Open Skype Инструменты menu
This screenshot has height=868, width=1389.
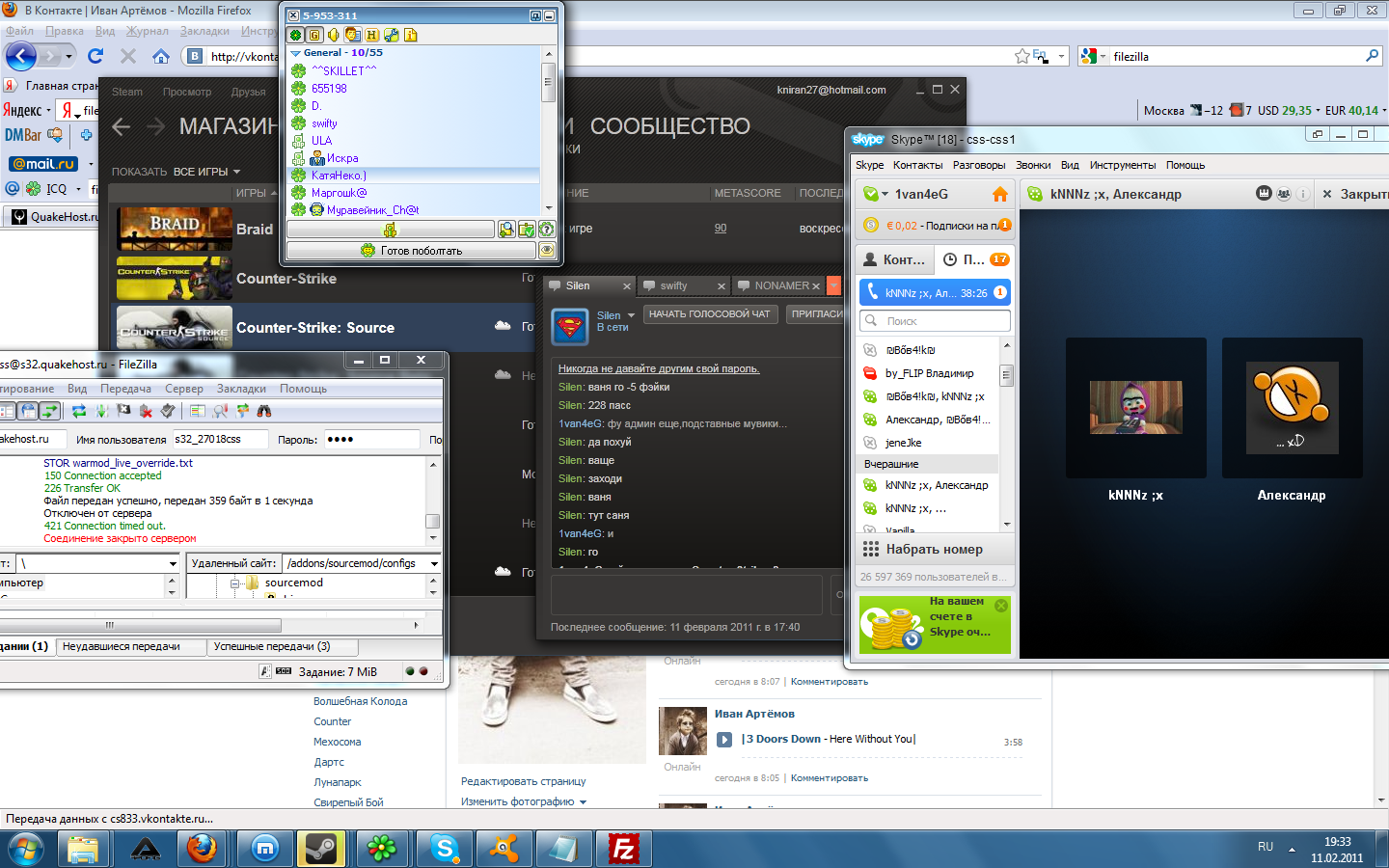(x=1123, y=165)
